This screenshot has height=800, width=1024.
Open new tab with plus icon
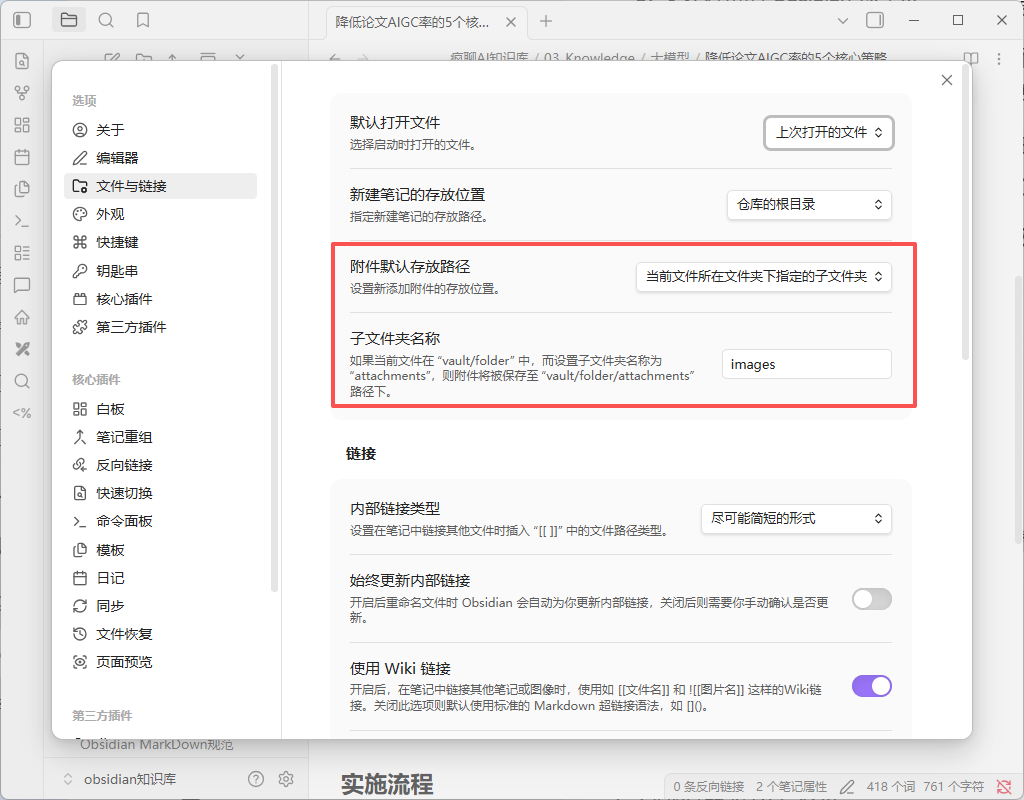pos(546,21)
